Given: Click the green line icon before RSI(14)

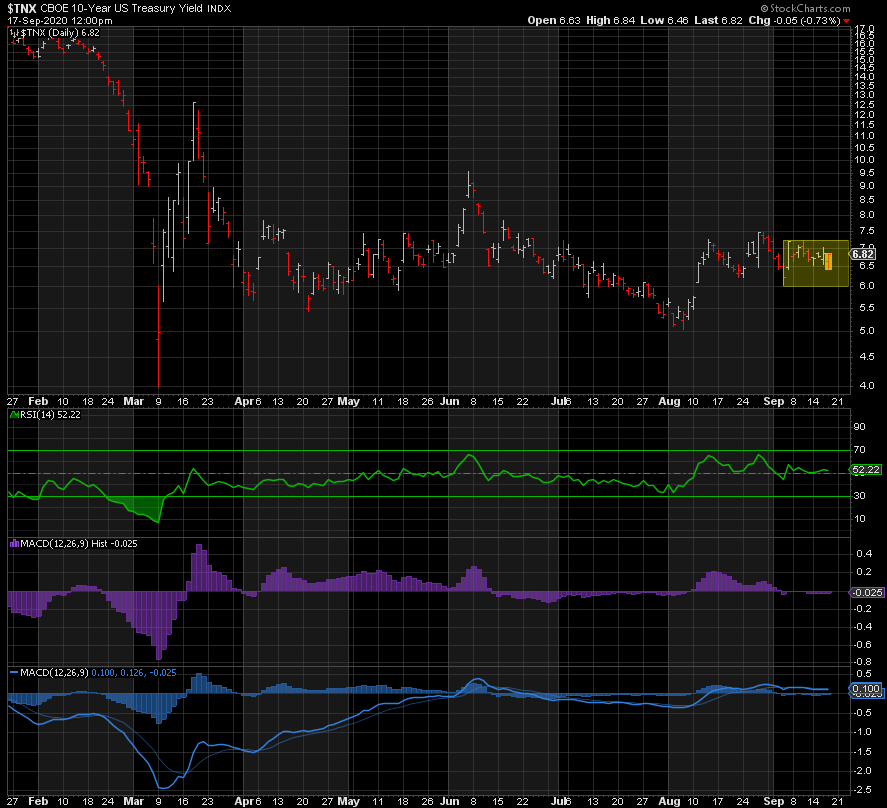Looking at the screenshot, I should [15, 415].
